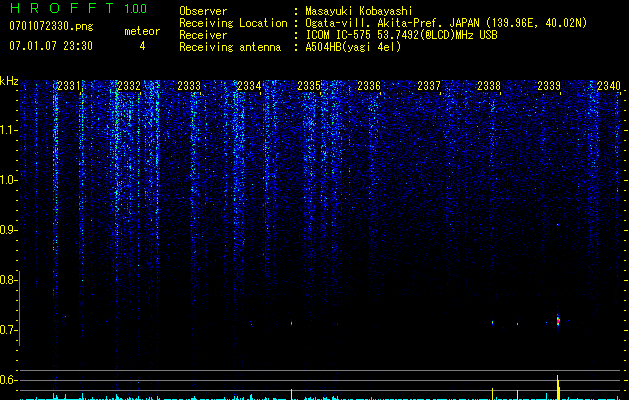
Task: Select the filename 0701072330.png
Action: 51,26
